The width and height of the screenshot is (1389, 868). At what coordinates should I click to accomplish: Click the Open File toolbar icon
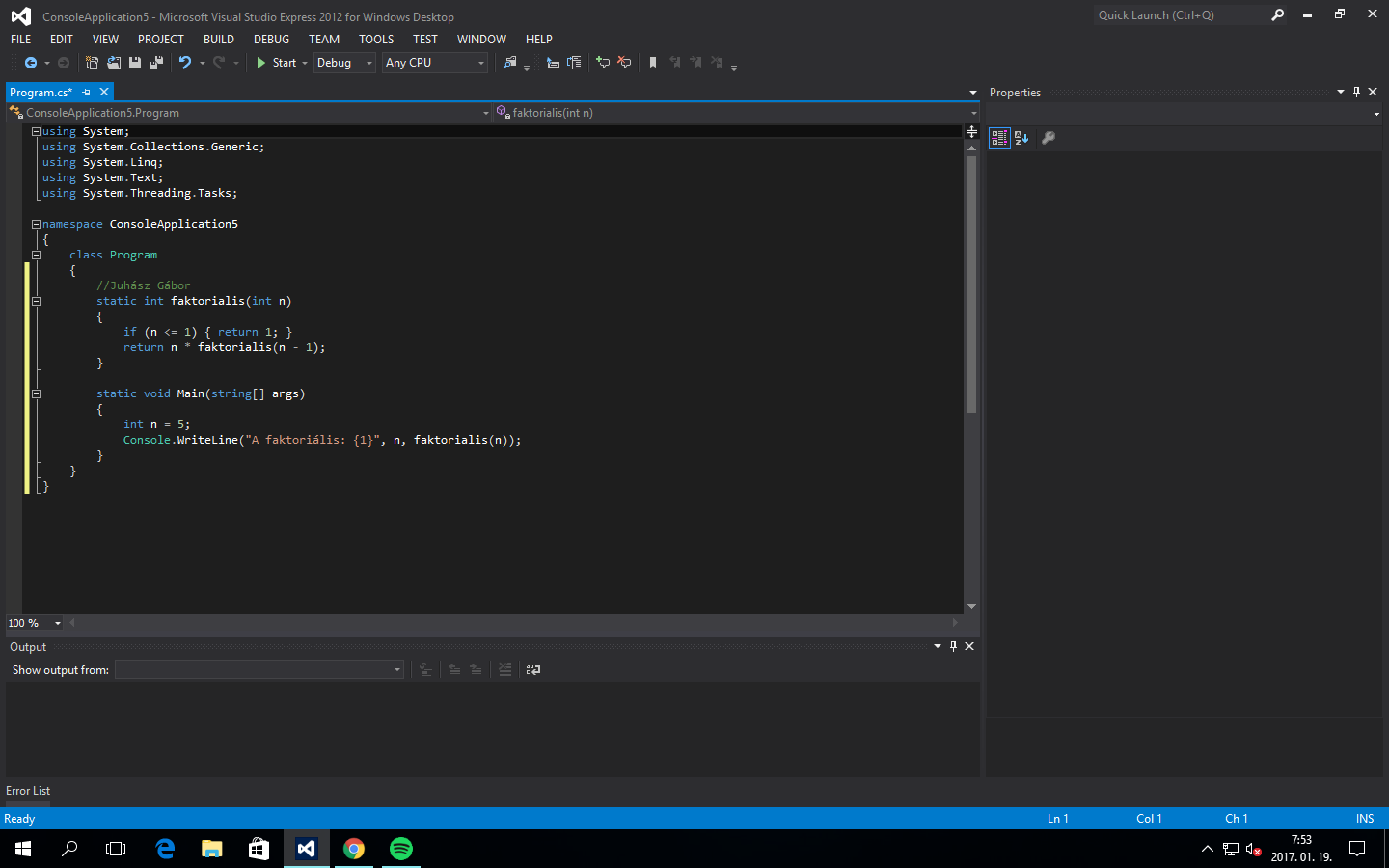pyautogui.click(x=114, y=63)
